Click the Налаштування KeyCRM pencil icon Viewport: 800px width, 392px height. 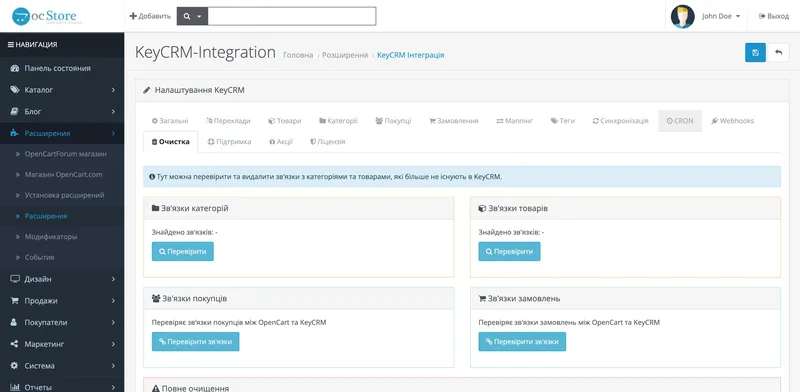[147, 90]
